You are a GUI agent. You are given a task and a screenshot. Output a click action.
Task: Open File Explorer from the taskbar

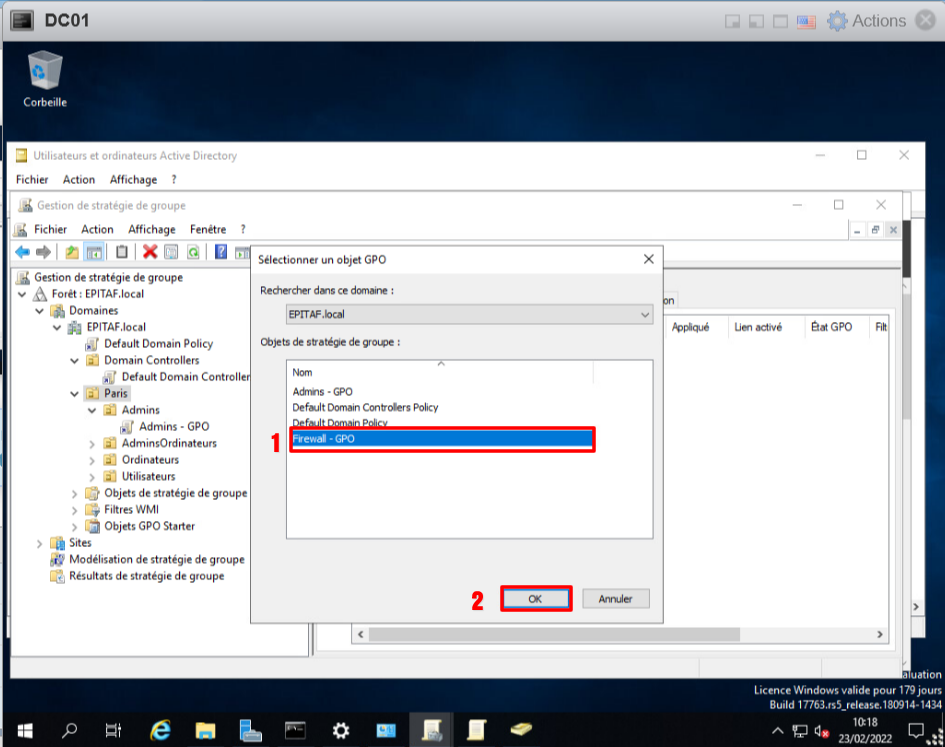(x=205, y=730)
